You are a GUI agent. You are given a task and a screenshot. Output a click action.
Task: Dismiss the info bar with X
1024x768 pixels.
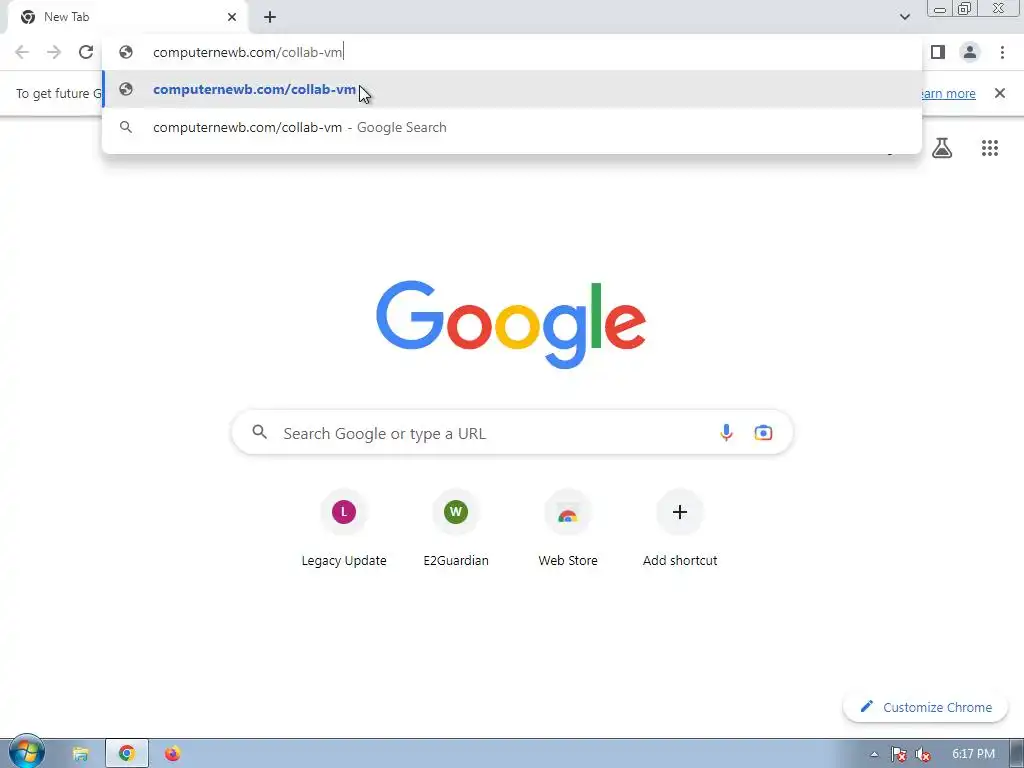999,93
